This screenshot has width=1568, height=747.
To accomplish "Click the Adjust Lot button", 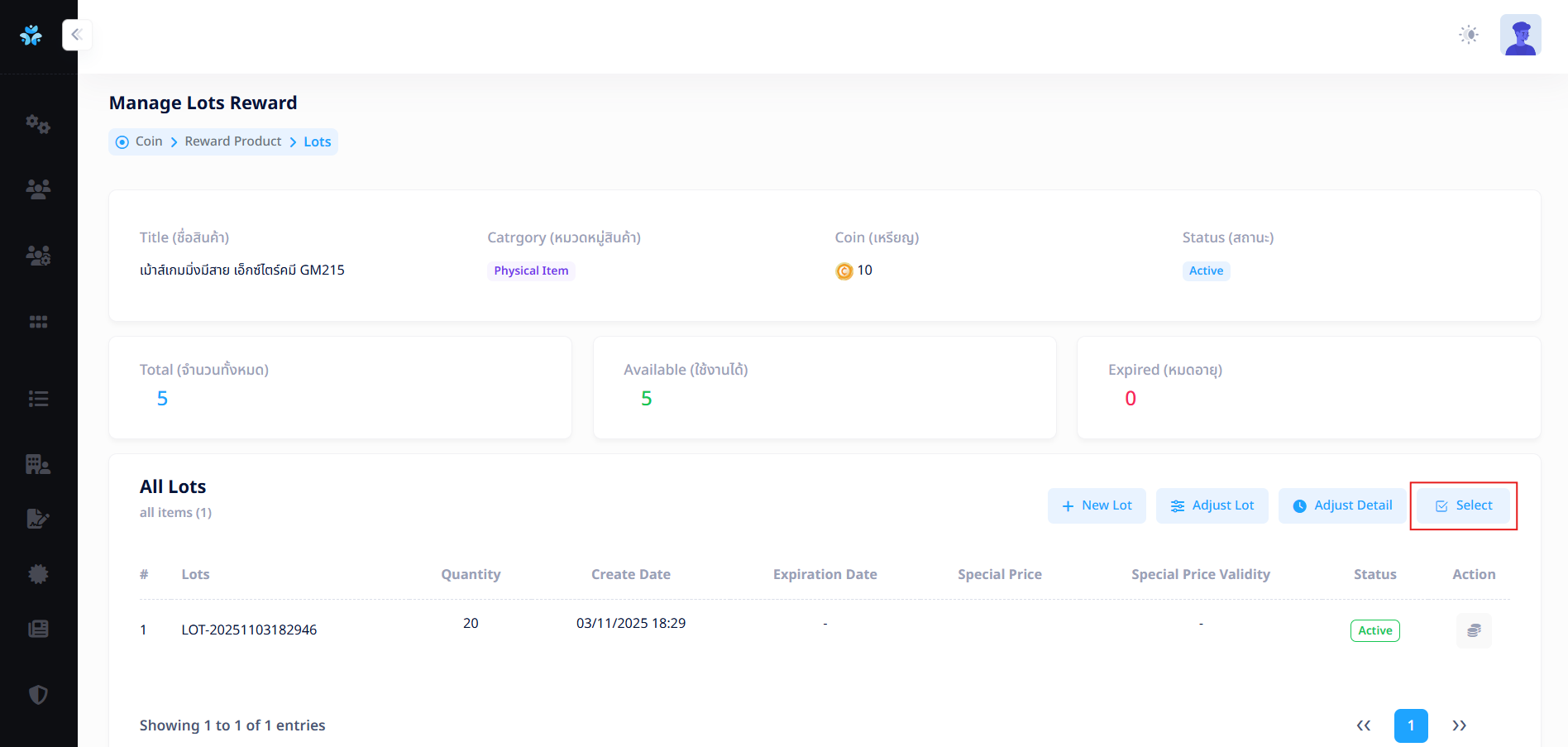I will point(1212,505).
